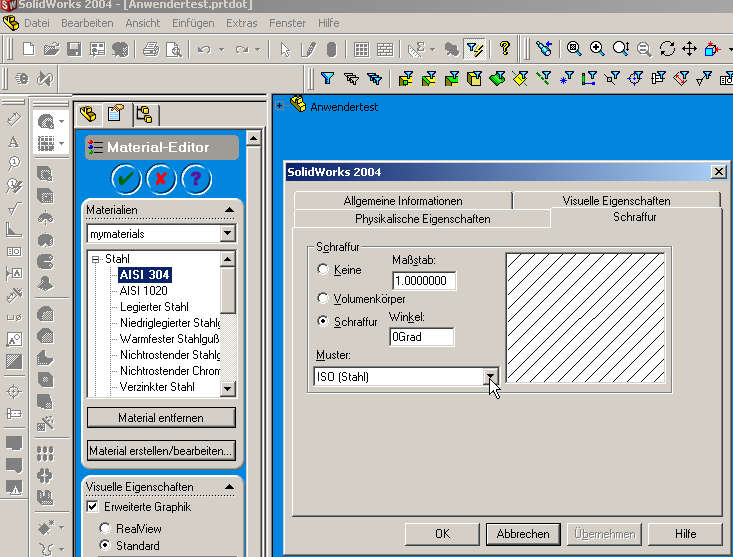Click the first blue selection filter funnel icon

point(328,78)
